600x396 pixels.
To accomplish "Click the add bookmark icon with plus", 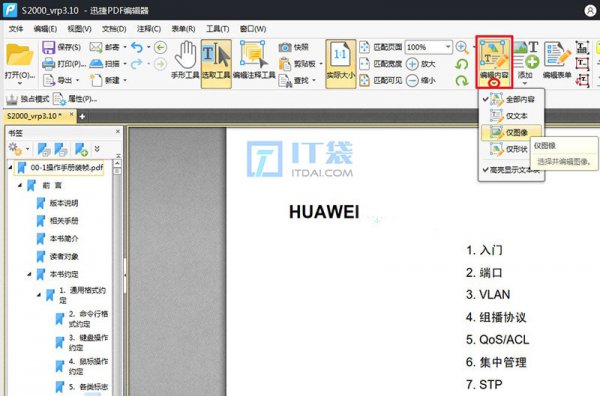I will (81, 149).
